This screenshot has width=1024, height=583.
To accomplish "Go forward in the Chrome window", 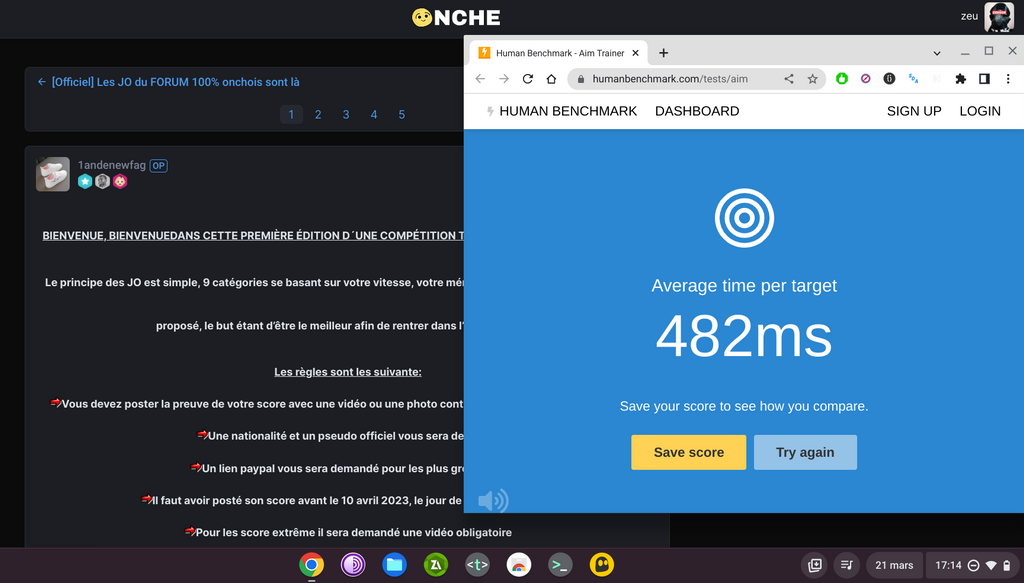I will tap(504, 79).
